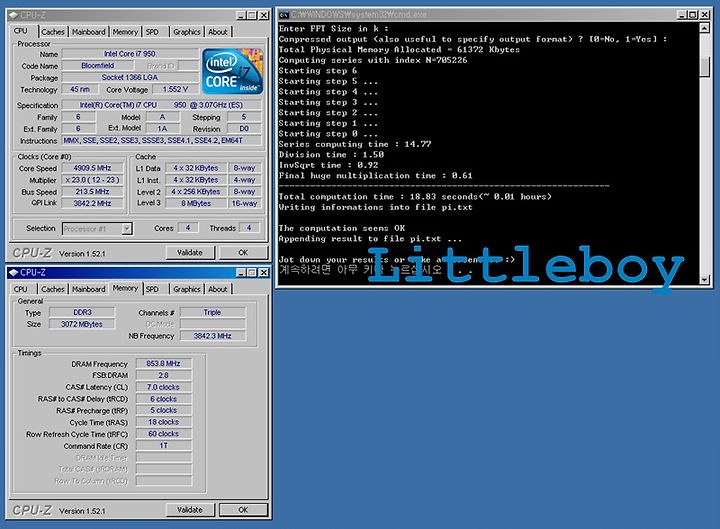This screenshot has height=529, width=720.
Task: Click the Code Name value Bloomfield
Action: click(x=98, y=66)
